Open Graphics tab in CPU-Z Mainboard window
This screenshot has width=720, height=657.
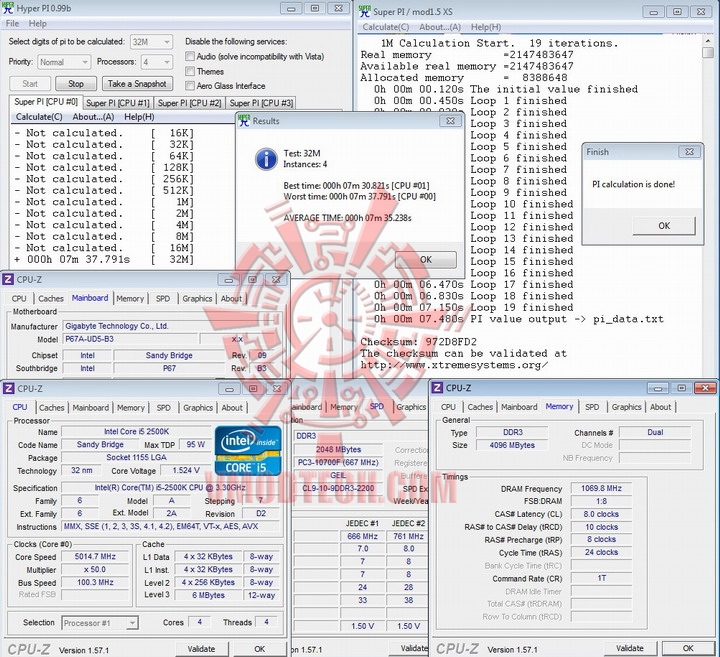(197, 298)
